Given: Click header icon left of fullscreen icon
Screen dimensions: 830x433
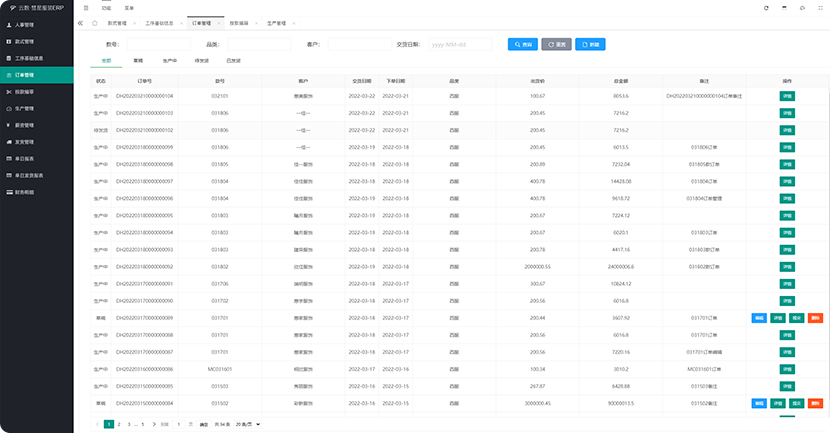Looking at the screenshot, I should 802,8.
